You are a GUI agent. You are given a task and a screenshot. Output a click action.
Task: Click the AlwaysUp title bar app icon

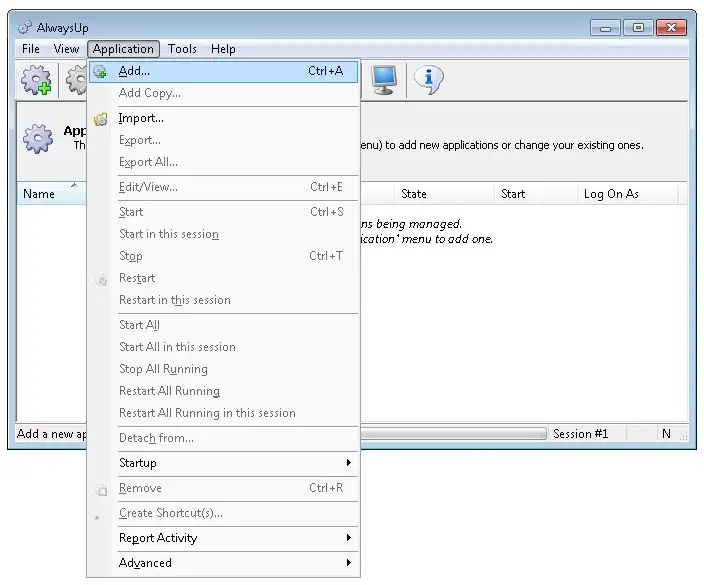click(x=25, y=28)
